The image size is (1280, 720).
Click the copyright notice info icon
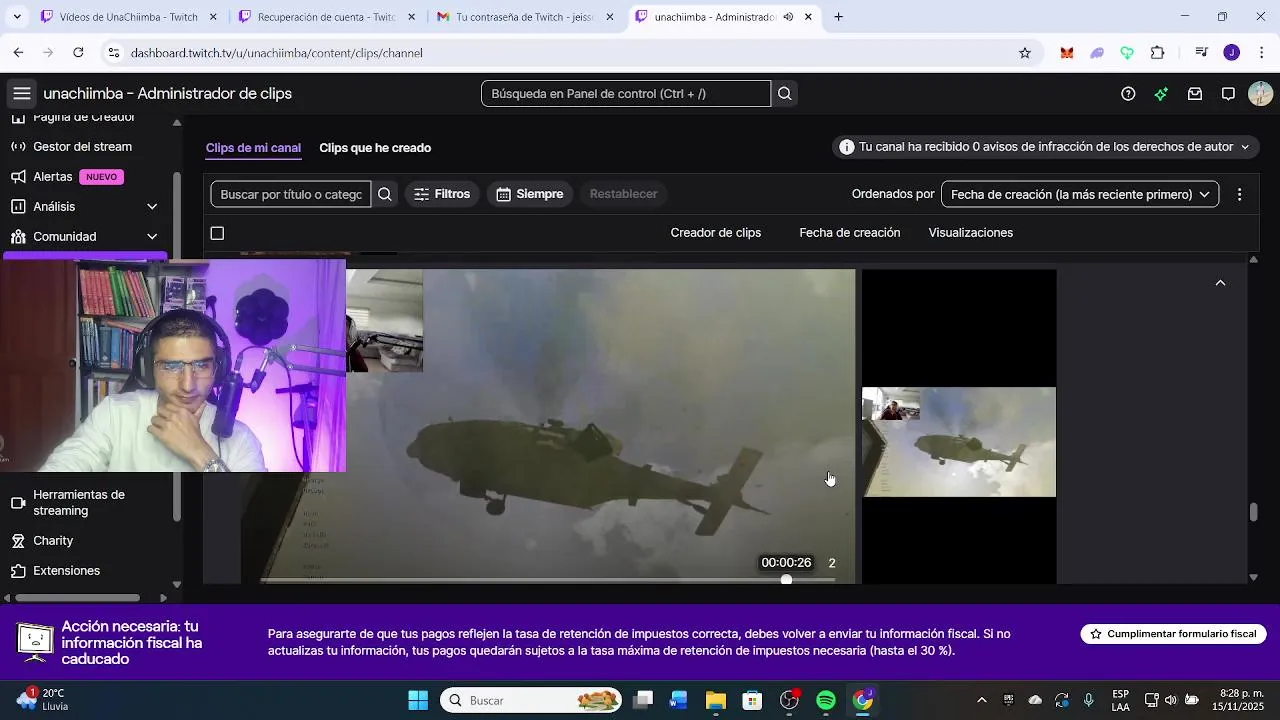tap(847, 147)
